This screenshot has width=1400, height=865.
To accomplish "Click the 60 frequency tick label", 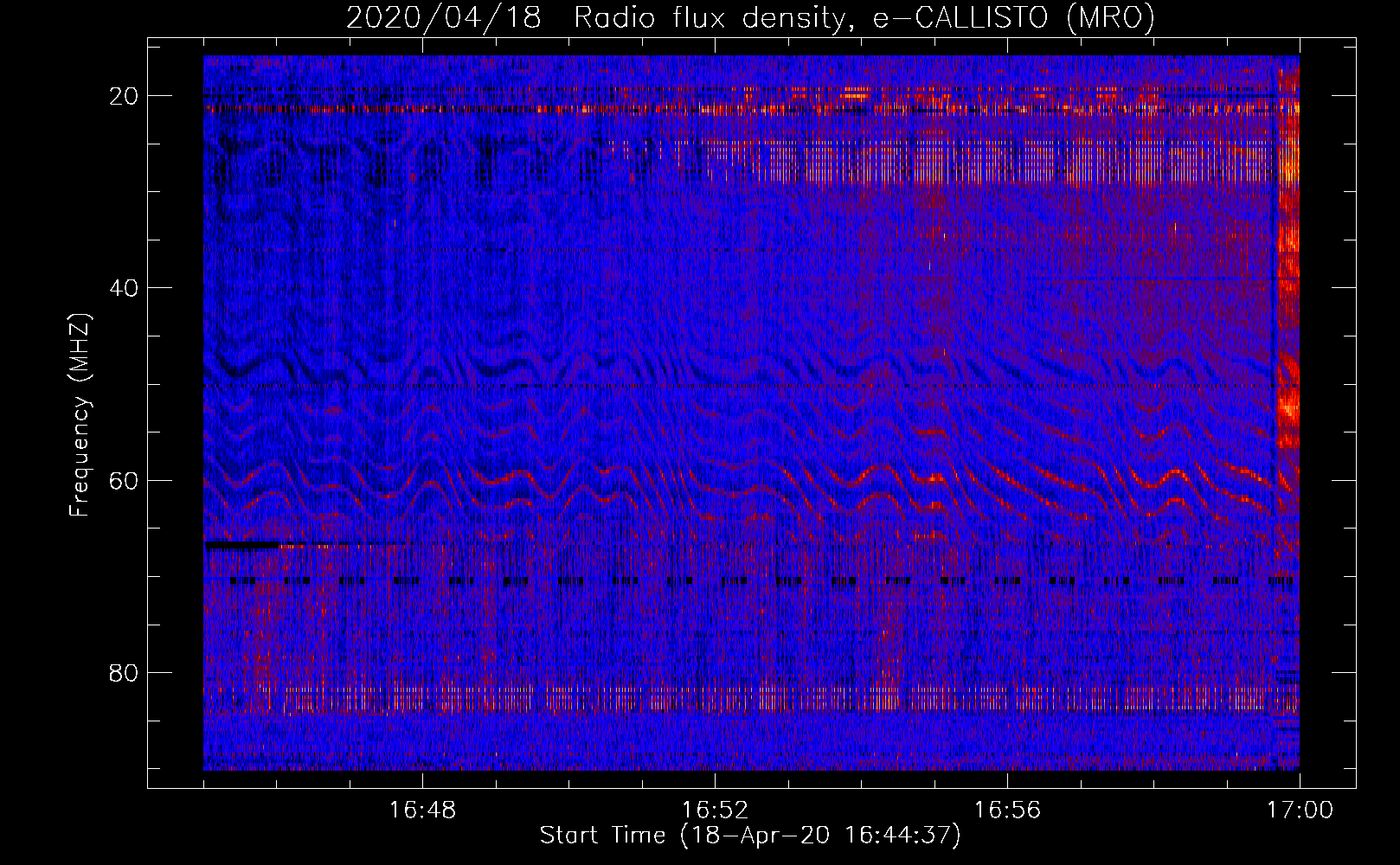I will pyautogui.click(x=125, y=480).
